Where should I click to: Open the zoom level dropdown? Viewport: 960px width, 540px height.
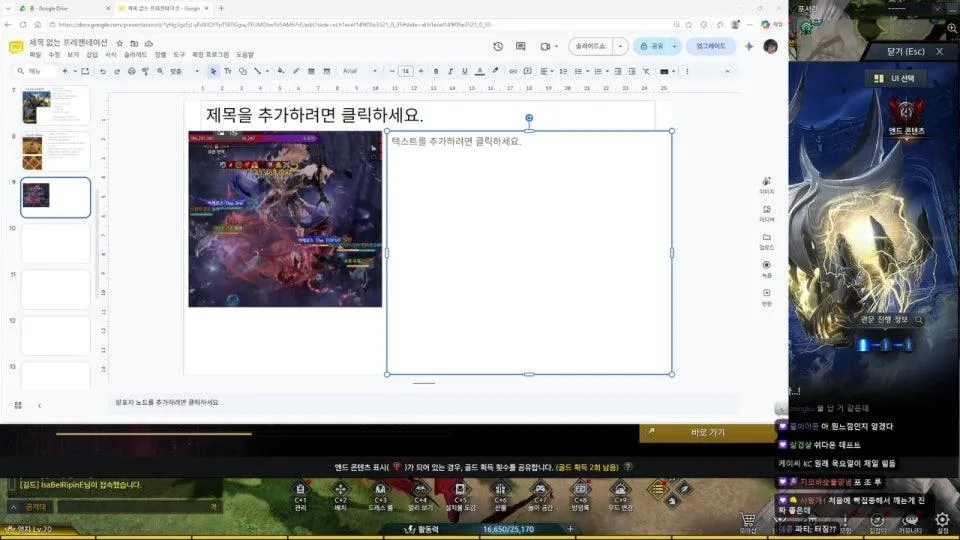coord(184,72)
